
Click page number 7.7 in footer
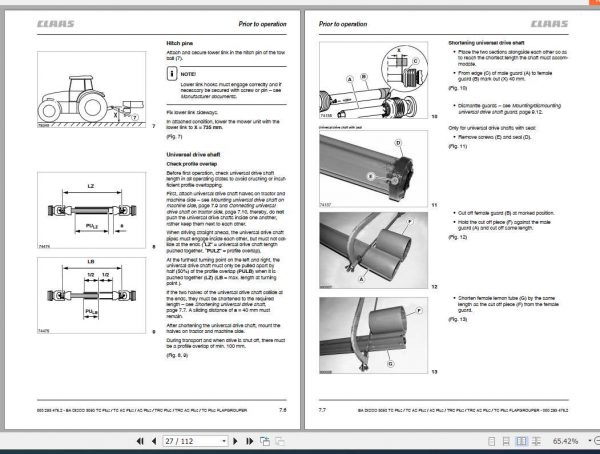pyautogui.click(x=322, y=410)
